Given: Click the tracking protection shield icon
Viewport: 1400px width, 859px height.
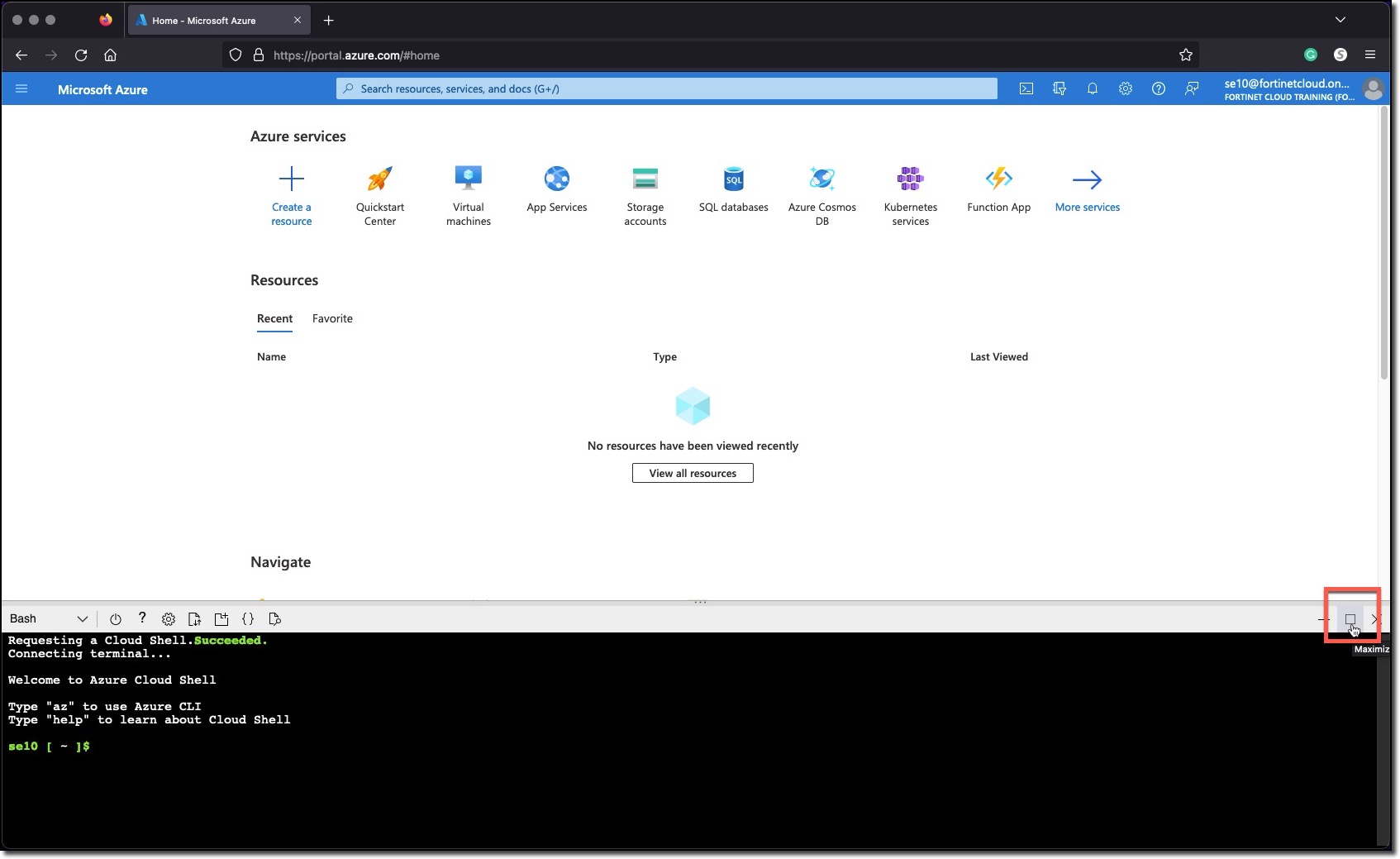Looking at the screenshot, I should (236, 55).
